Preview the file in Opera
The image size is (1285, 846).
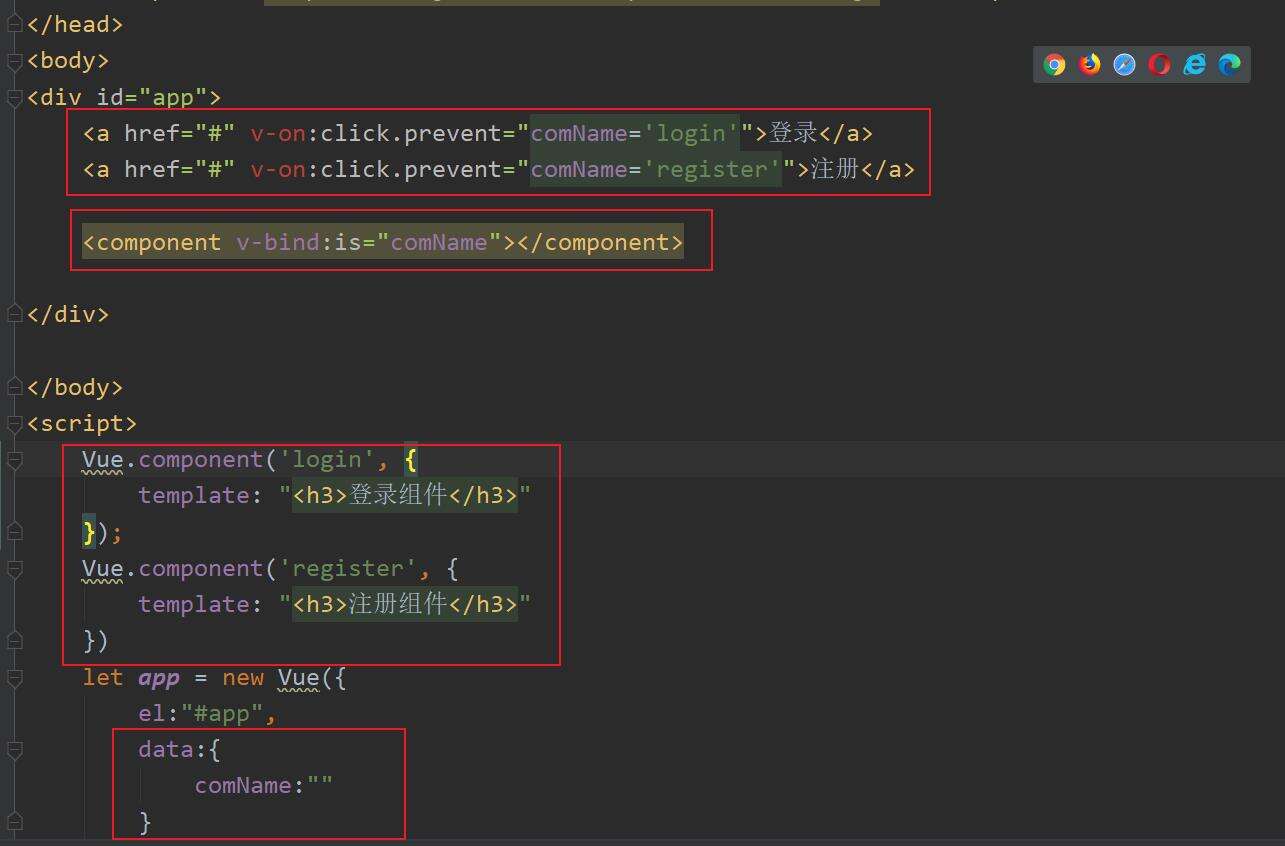pos(1159,65)
